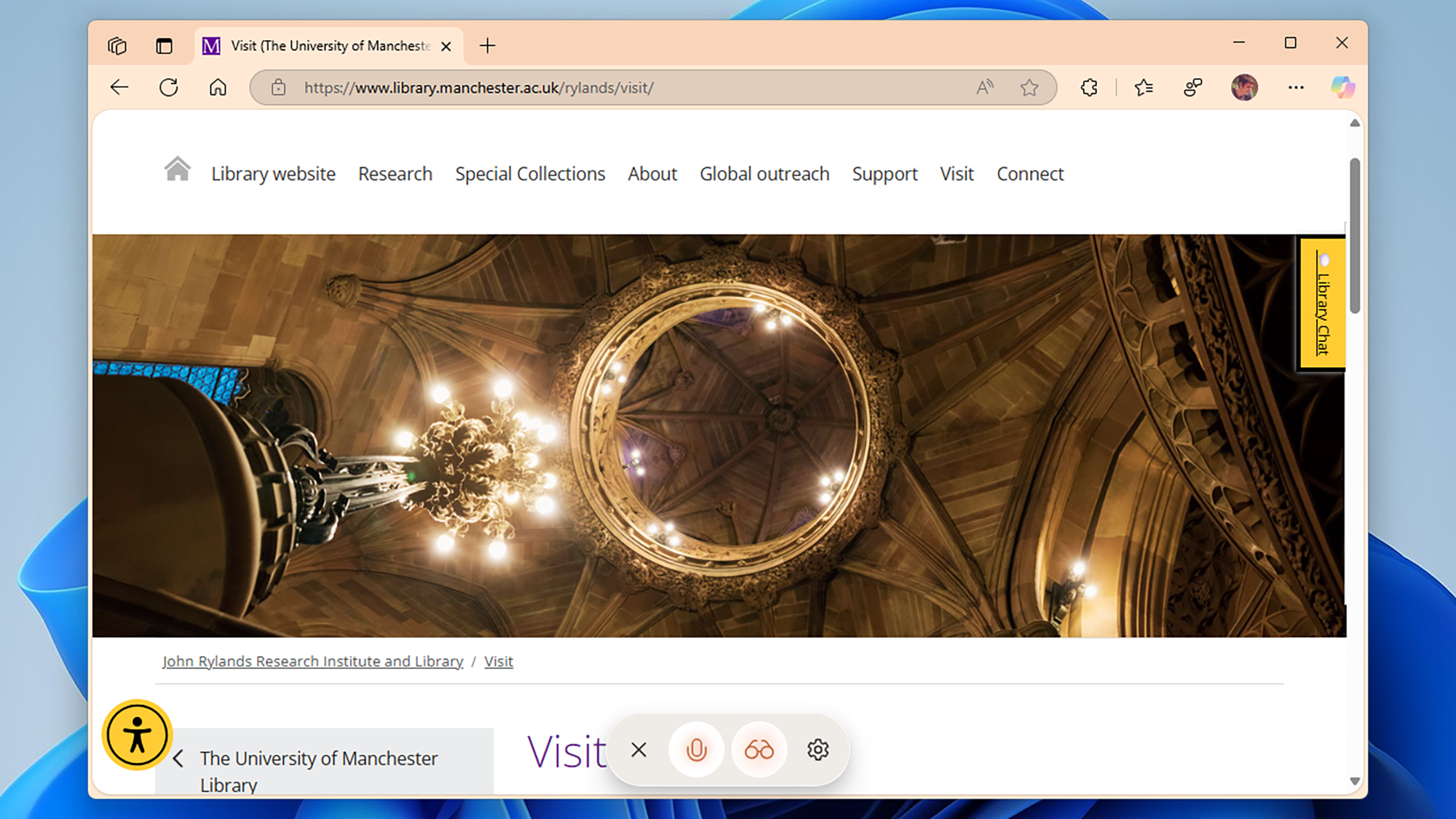The height and width of the screenshot is (819, 1456).
Task: Open browser Extensions puzzle icon
Action: [x=1089, y=87]
